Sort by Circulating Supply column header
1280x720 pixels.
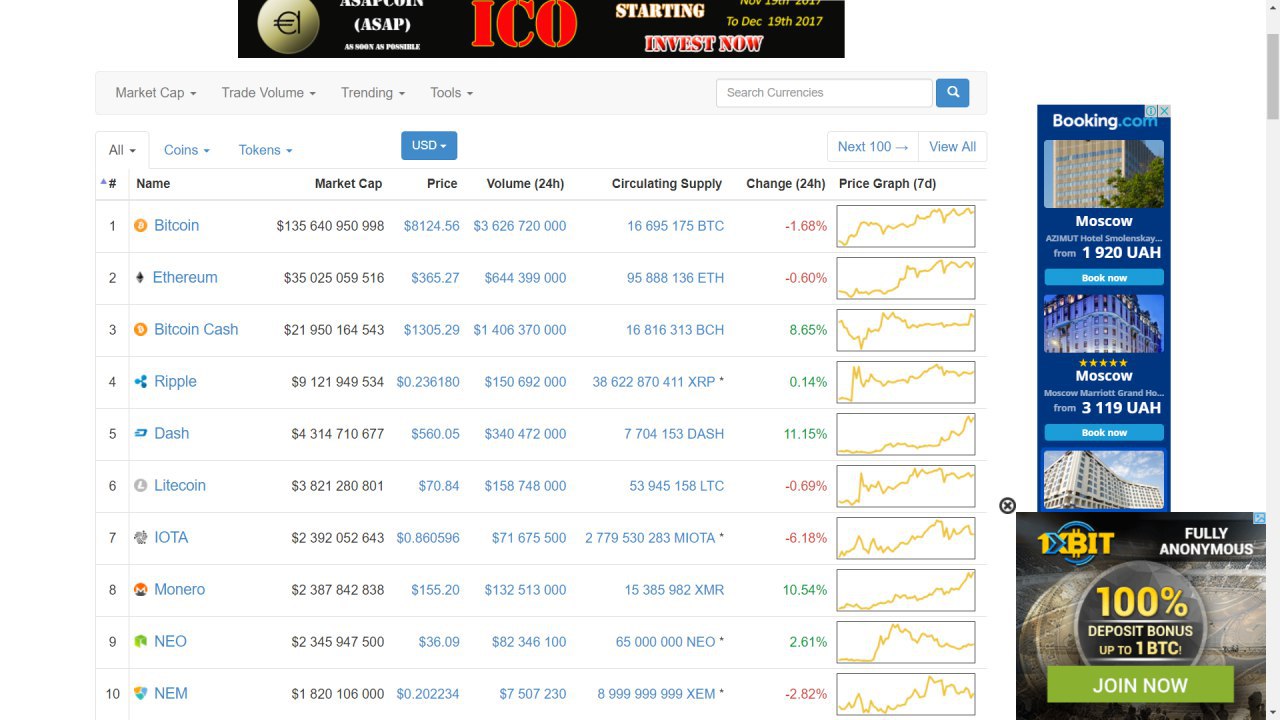click(667, 184)
